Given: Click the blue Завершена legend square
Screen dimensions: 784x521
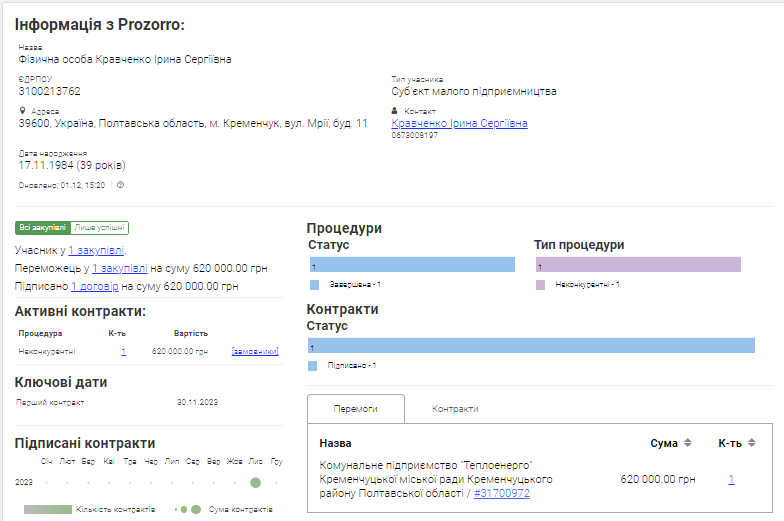Looking at the screenshot, I should [313, 285].
